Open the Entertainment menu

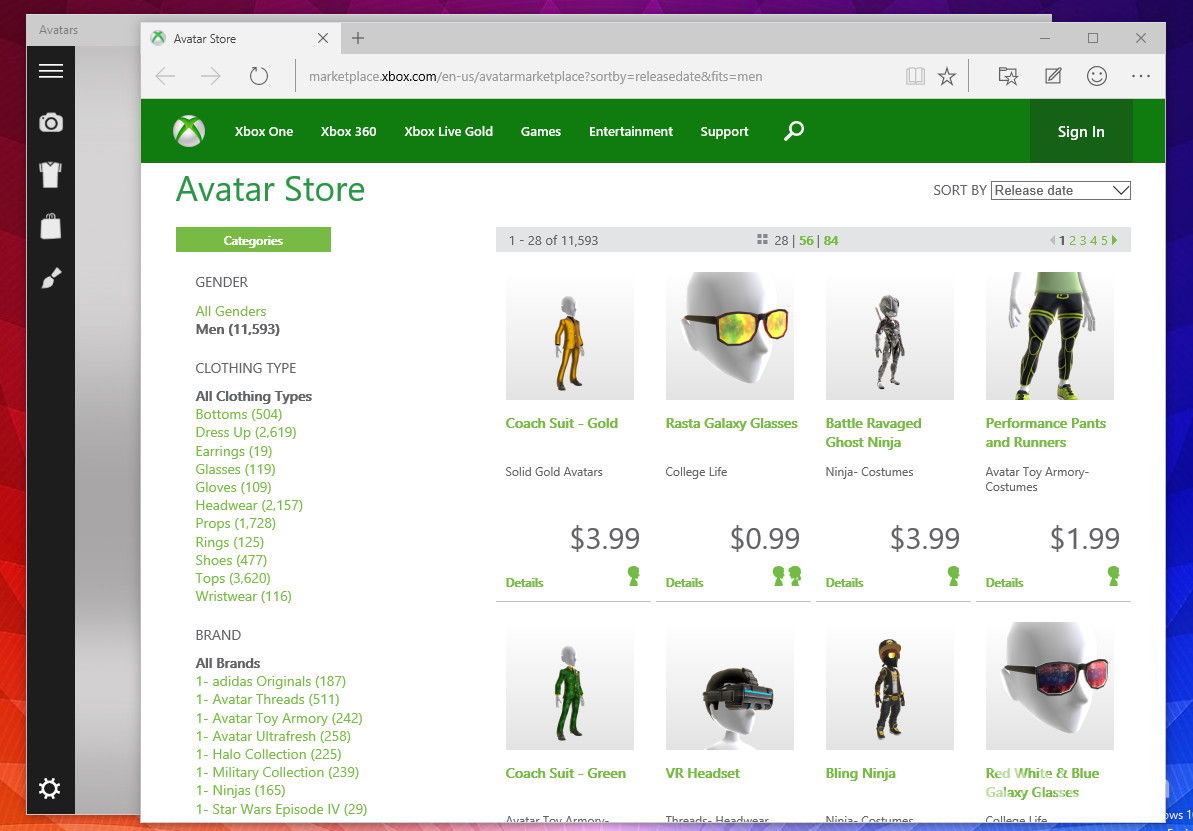[x=631, y=132]
